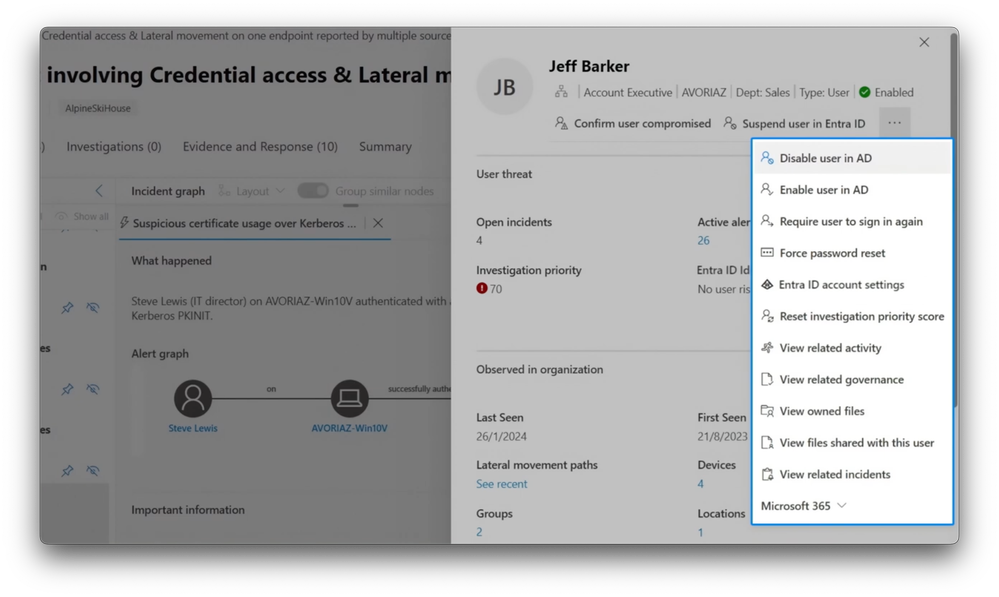Image resolution: width=999 pixels, height=597 pixels.
Task: Select View files shared with this user
Action: (x=852, y=443)
